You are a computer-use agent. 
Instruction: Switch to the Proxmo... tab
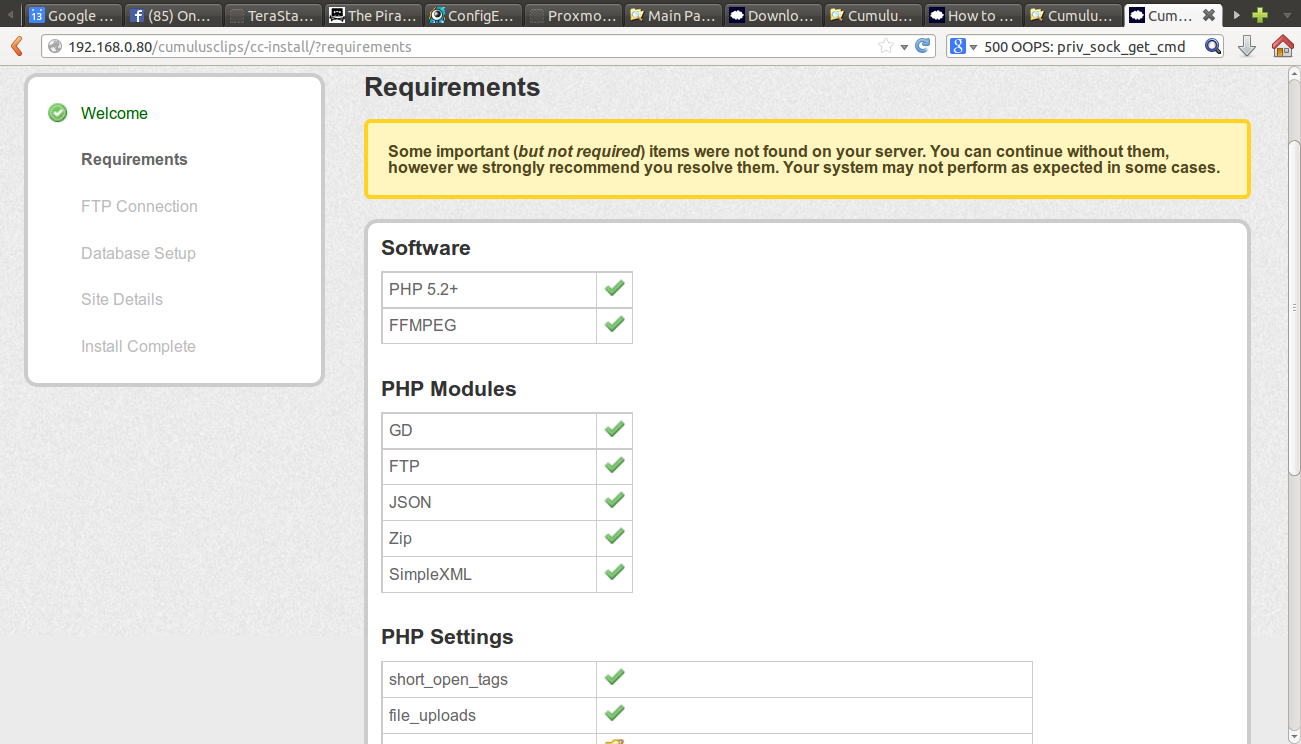click(573, 15)
